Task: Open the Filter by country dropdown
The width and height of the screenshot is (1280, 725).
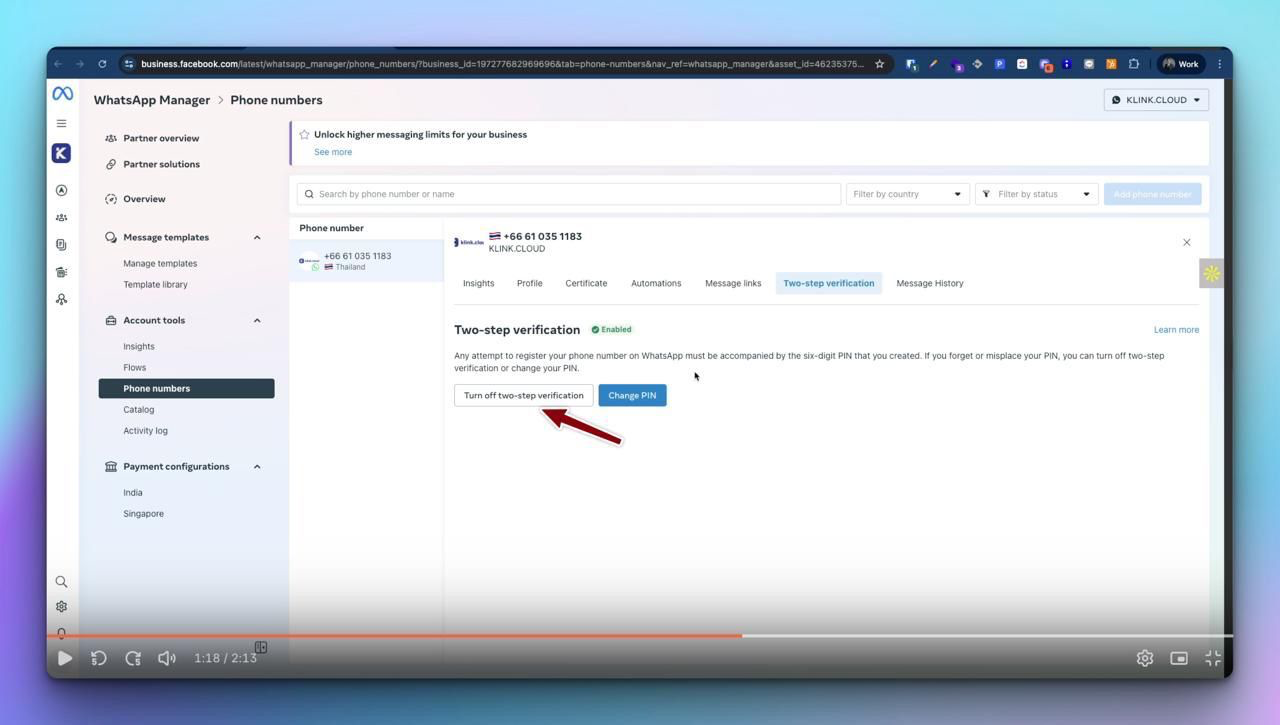Action: pyautogui.click(x=907, y=194)
